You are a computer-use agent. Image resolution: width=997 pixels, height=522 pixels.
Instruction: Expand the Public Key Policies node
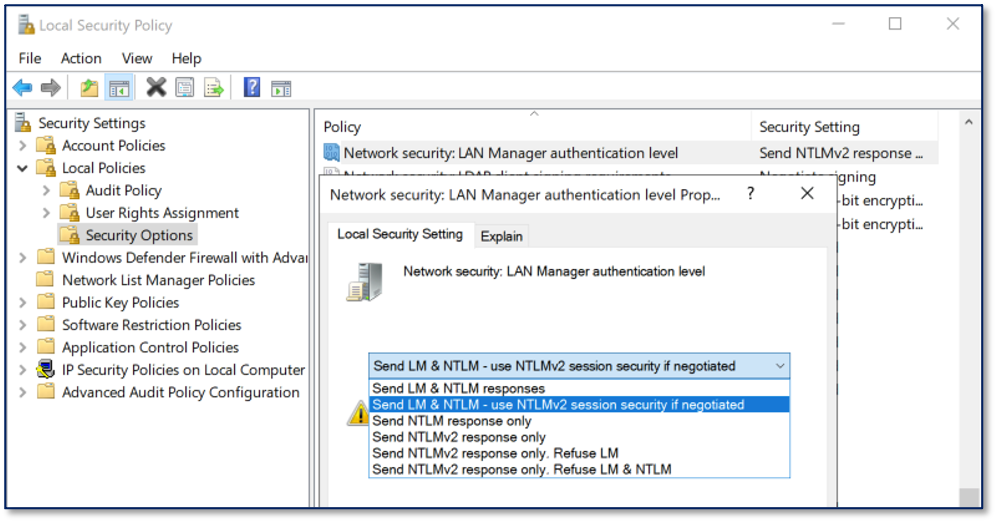click(23, 303)
